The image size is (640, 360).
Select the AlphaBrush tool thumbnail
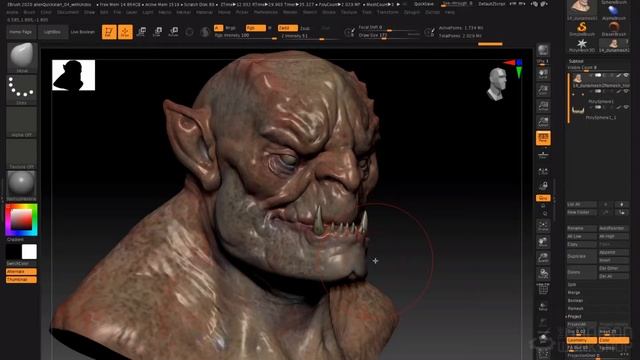pyautogui.click(x=613, y=12)
